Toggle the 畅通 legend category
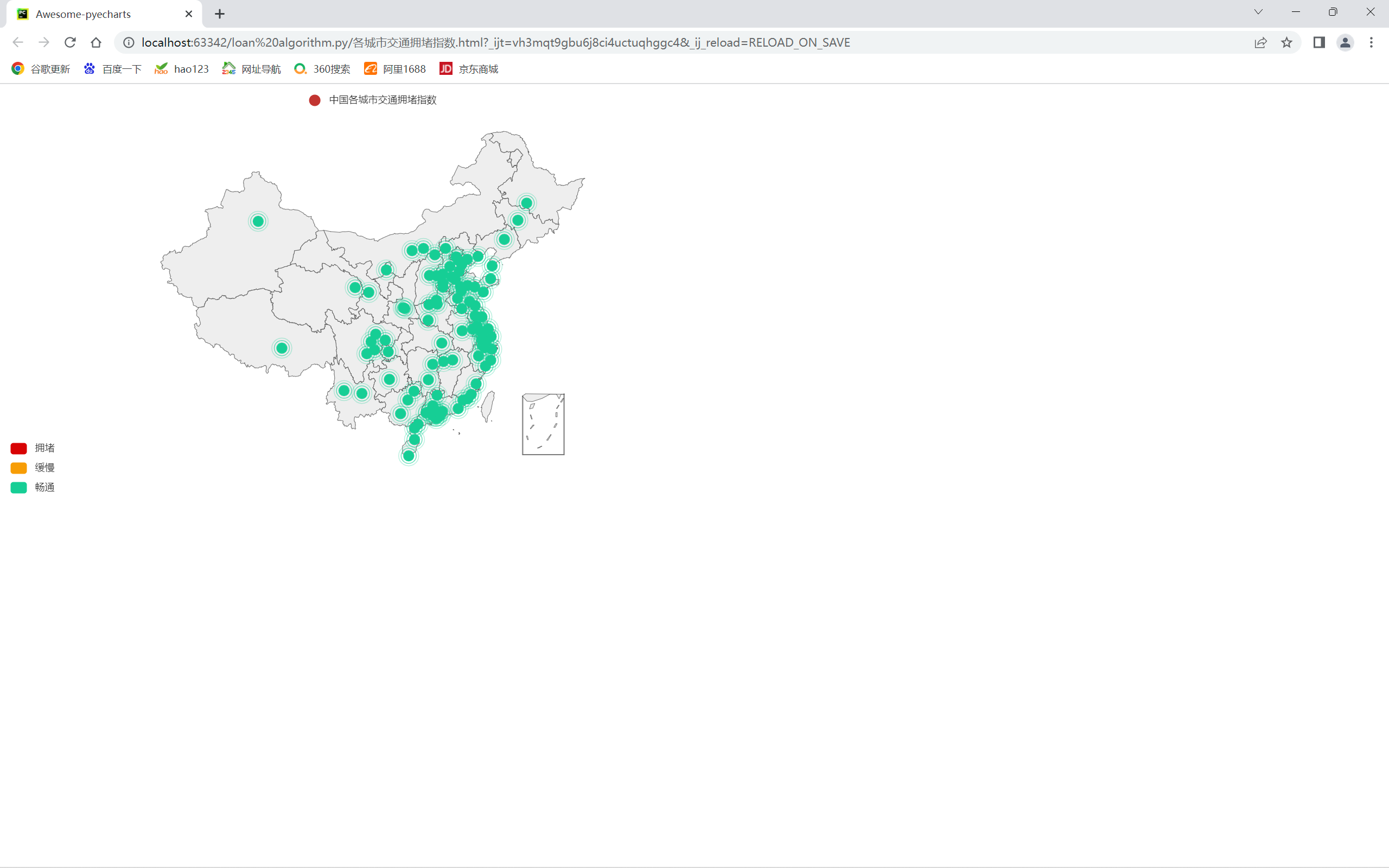 tap(44, 487)
